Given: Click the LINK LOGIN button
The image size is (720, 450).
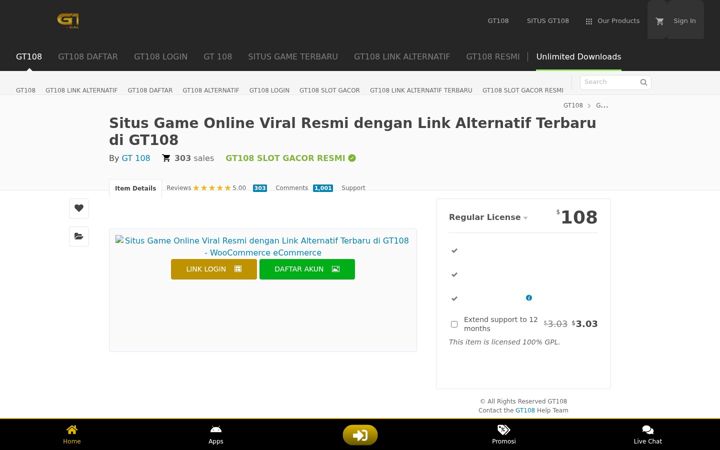Looking at the screenshot, I should 214,269.
